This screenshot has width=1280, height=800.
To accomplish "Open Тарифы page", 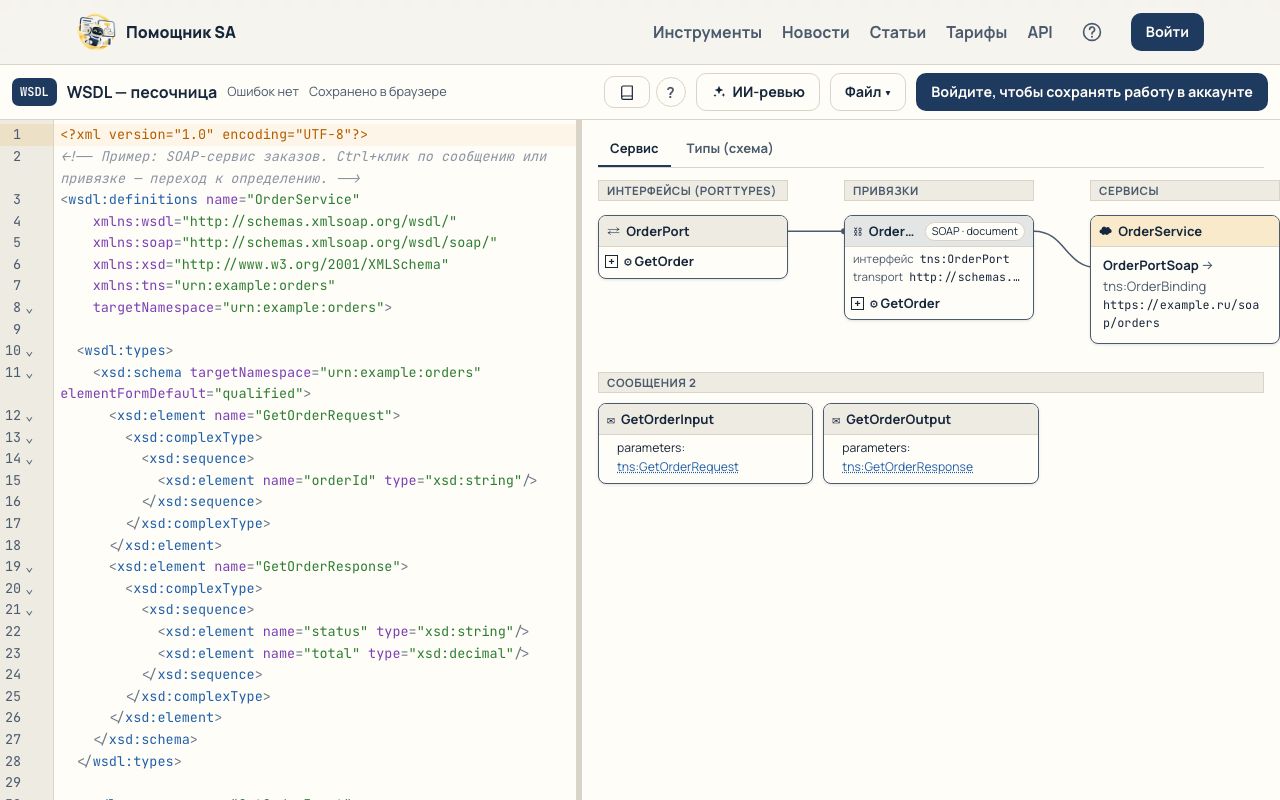I will tap(976, 32).
